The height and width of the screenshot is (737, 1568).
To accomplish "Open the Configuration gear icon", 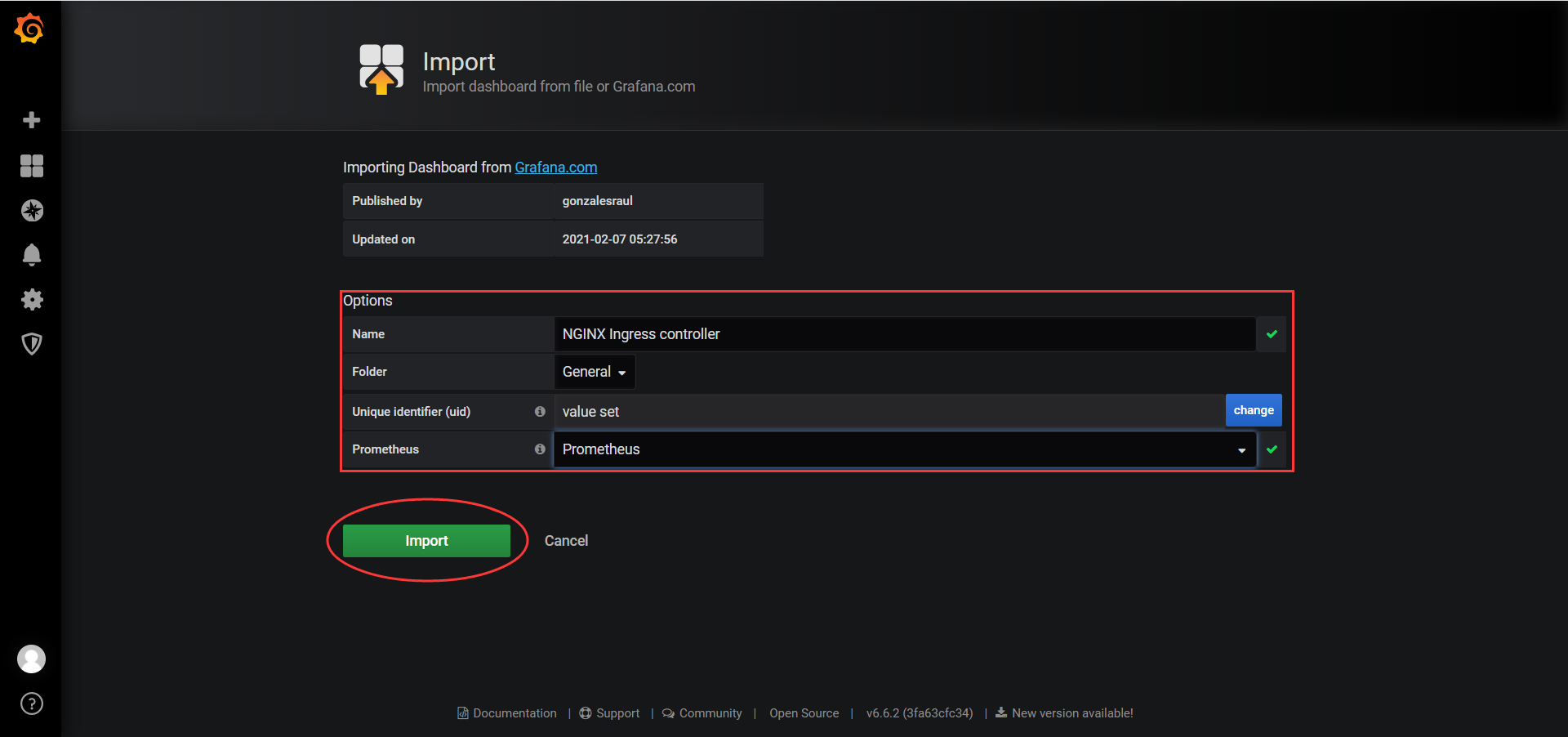I will pos(32,299).
